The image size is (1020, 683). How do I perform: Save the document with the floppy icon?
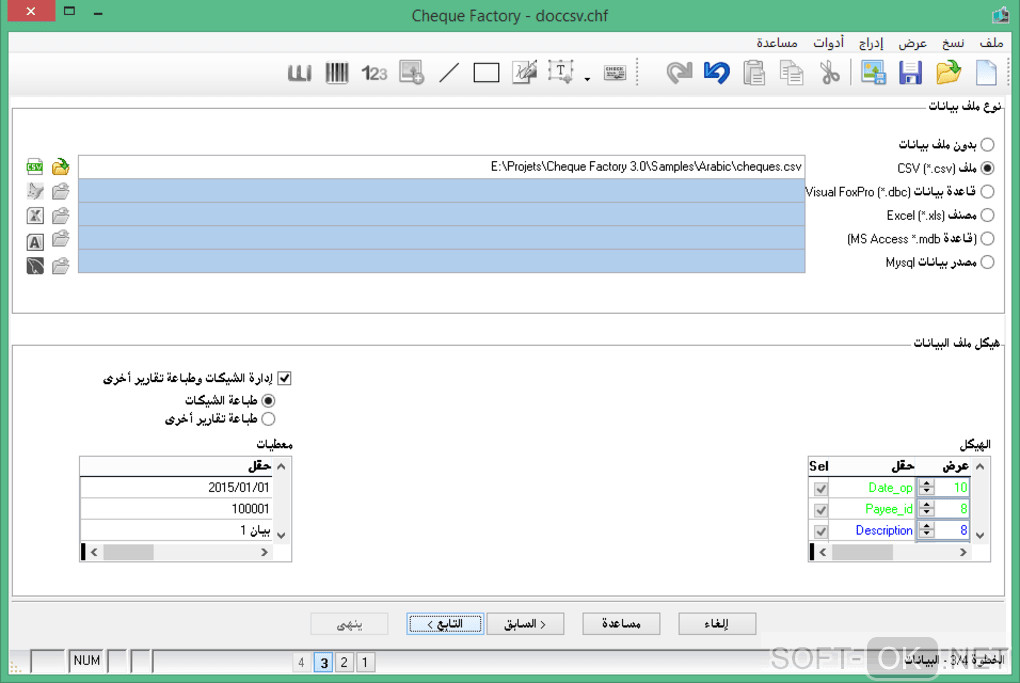(910, 72)
